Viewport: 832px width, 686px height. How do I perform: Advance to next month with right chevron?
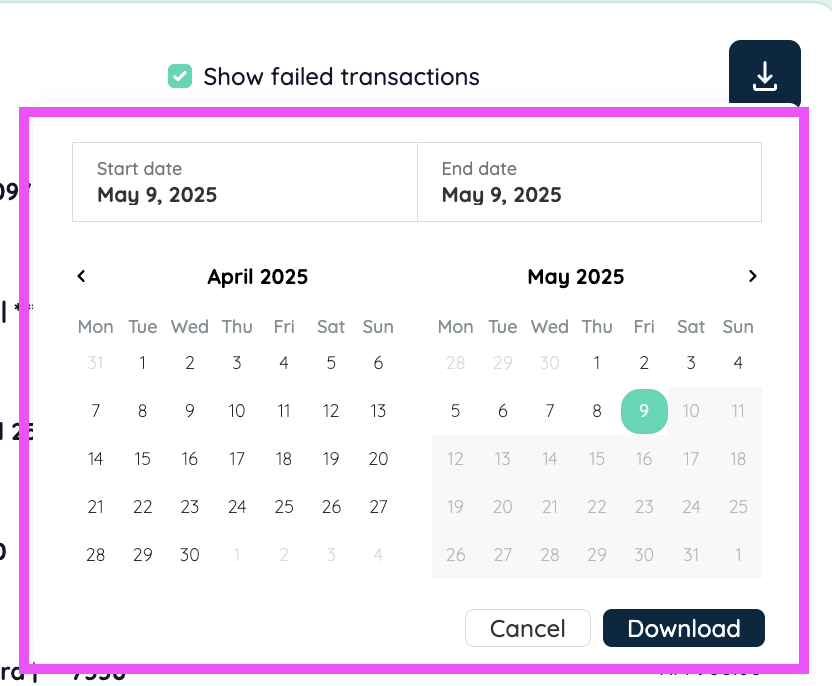tap(752, 276)
